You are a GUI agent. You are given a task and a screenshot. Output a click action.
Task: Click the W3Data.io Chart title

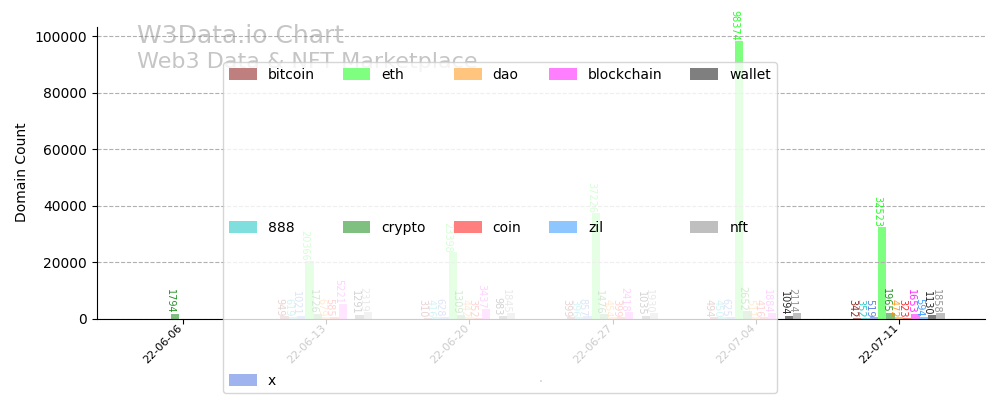click(240, 36)
